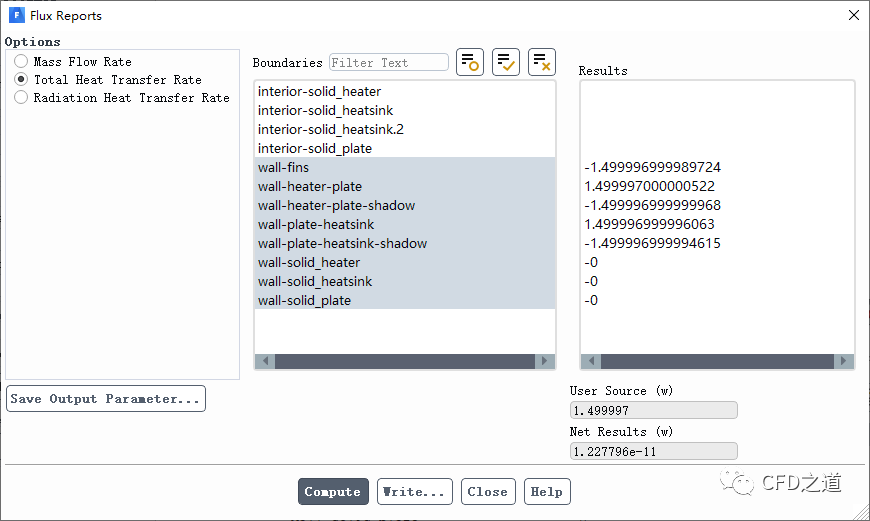Click the boundaries Filter Text field
870x521 pixels.
coord(389,62)
